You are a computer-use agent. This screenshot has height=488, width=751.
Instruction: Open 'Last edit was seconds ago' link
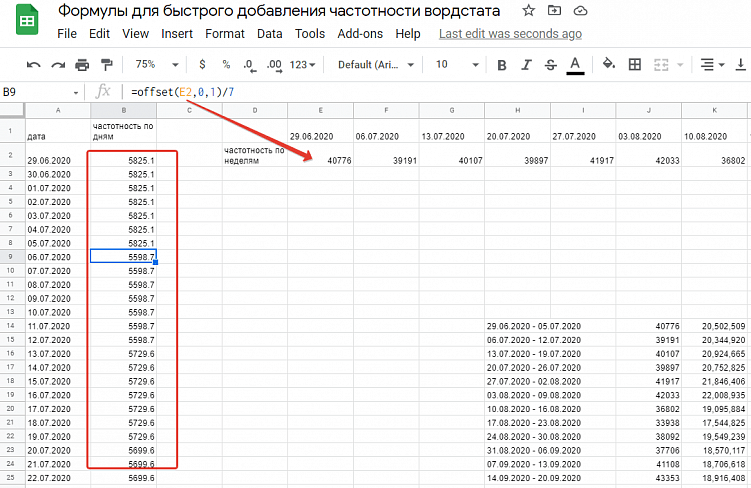[510, 34]
